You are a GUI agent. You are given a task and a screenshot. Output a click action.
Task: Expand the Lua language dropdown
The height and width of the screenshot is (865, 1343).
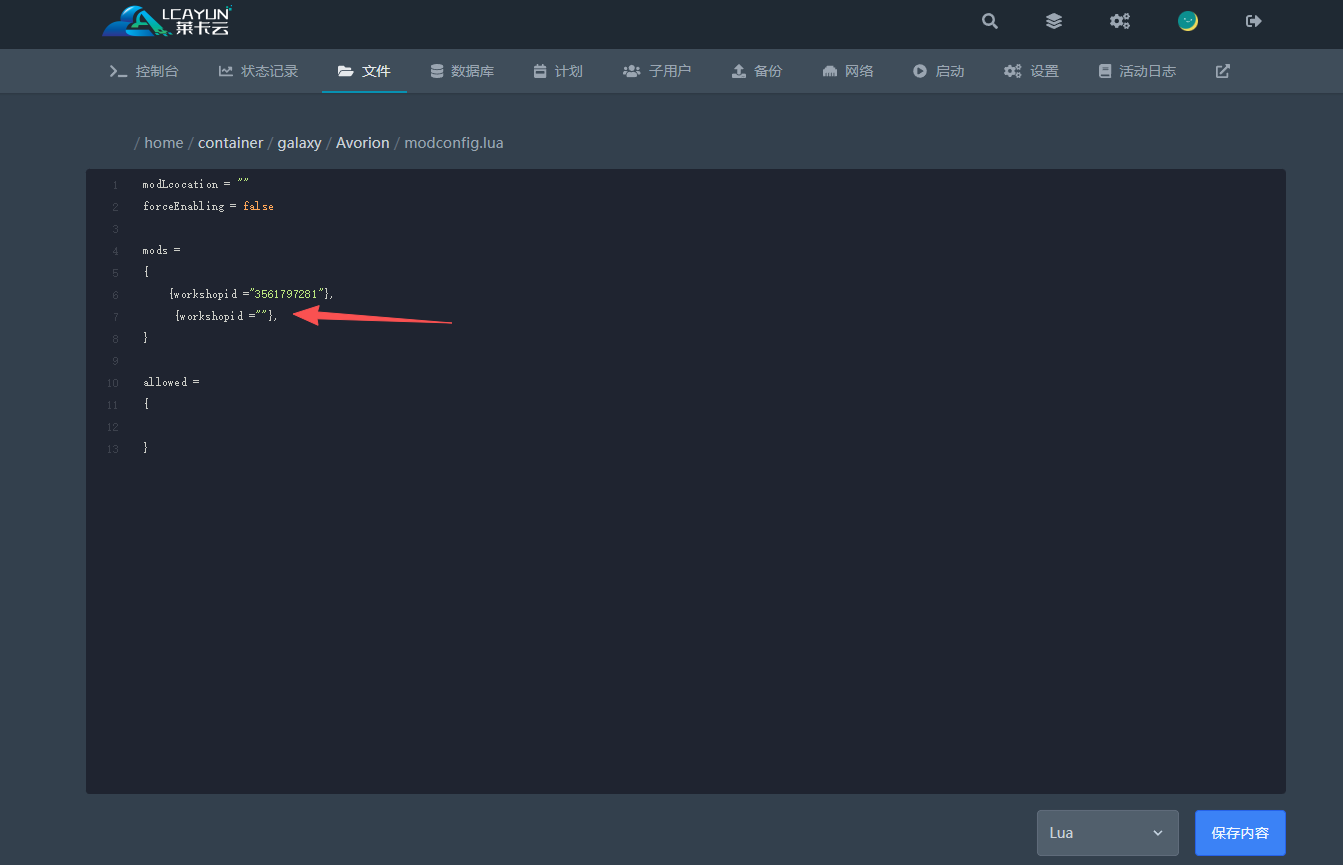tap(1107, 833)
